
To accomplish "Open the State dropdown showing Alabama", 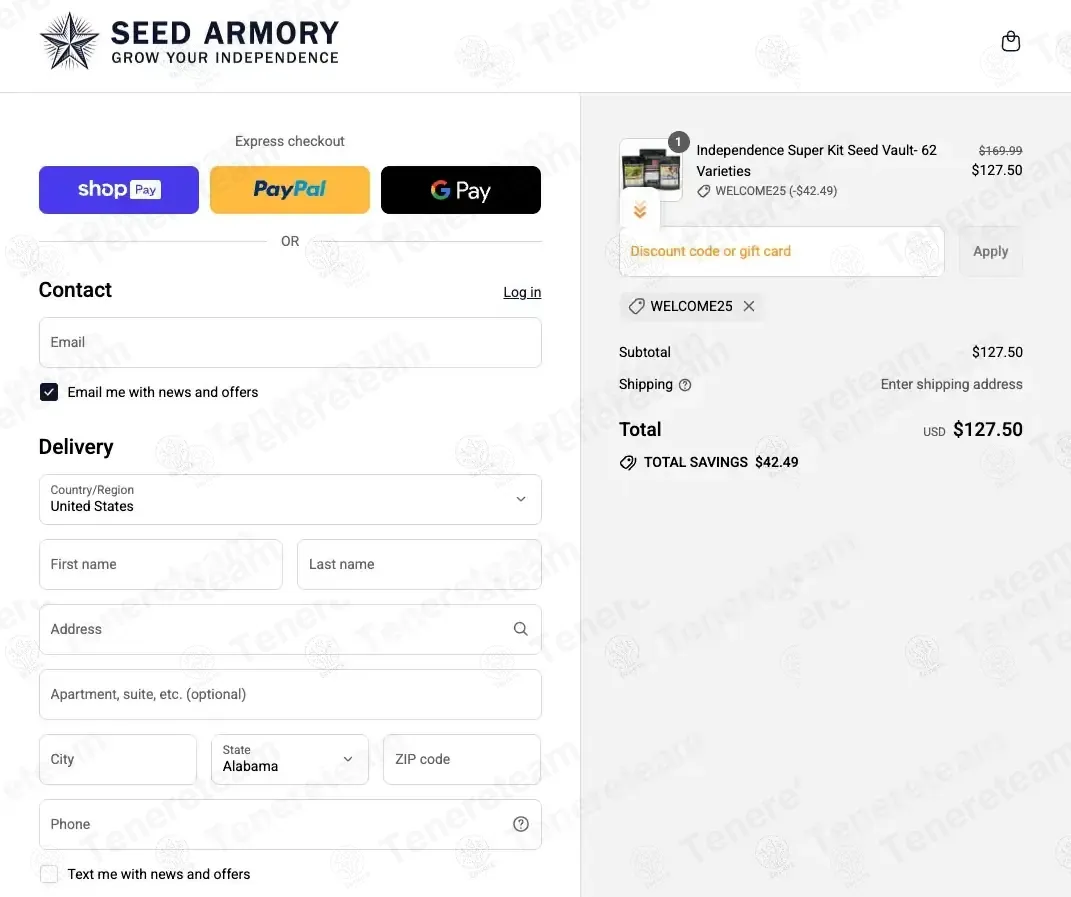I will tap(290, 759).
